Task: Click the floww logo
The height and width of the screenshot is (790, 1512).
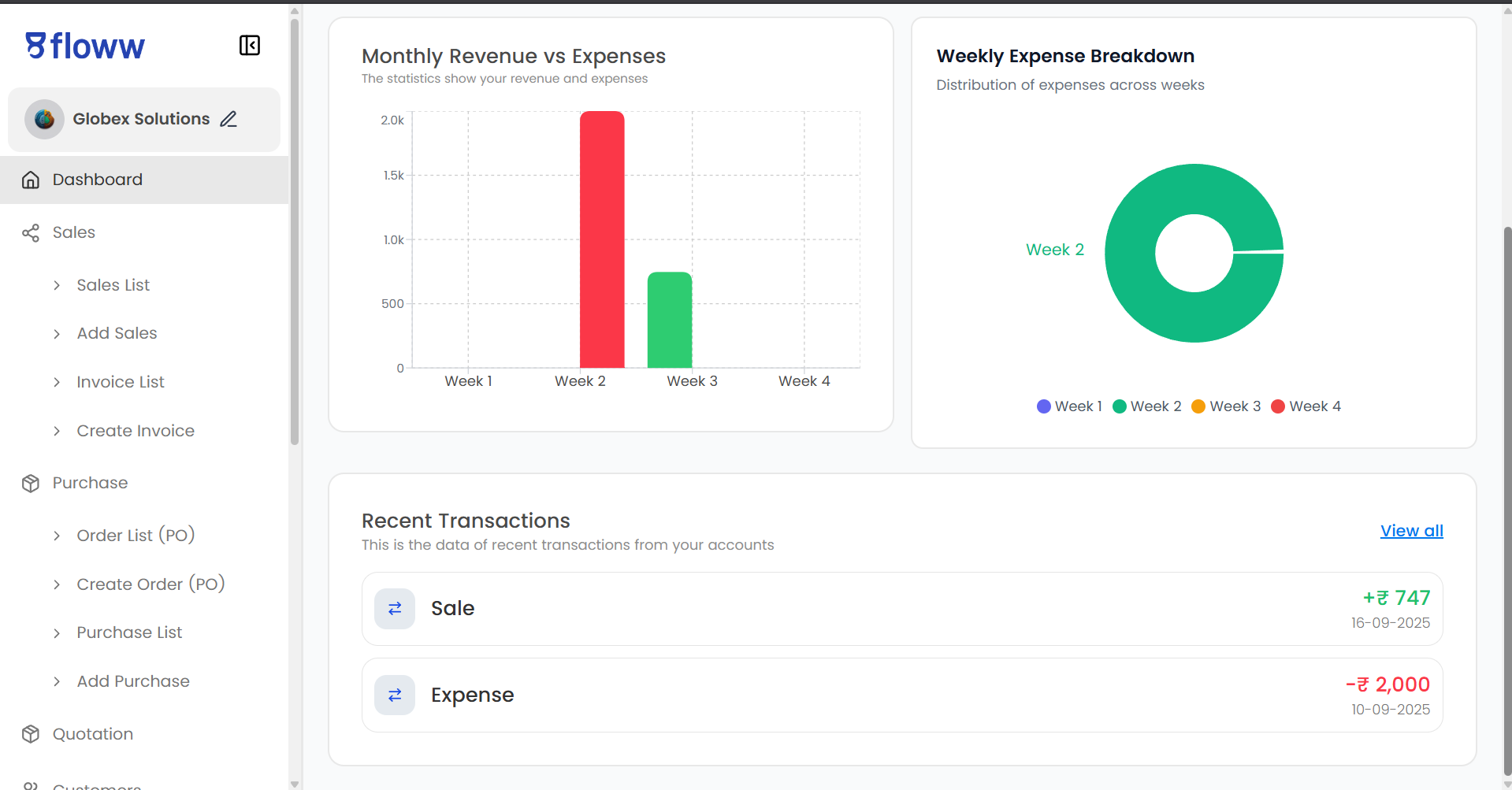Action: click(x=85, y=46)
